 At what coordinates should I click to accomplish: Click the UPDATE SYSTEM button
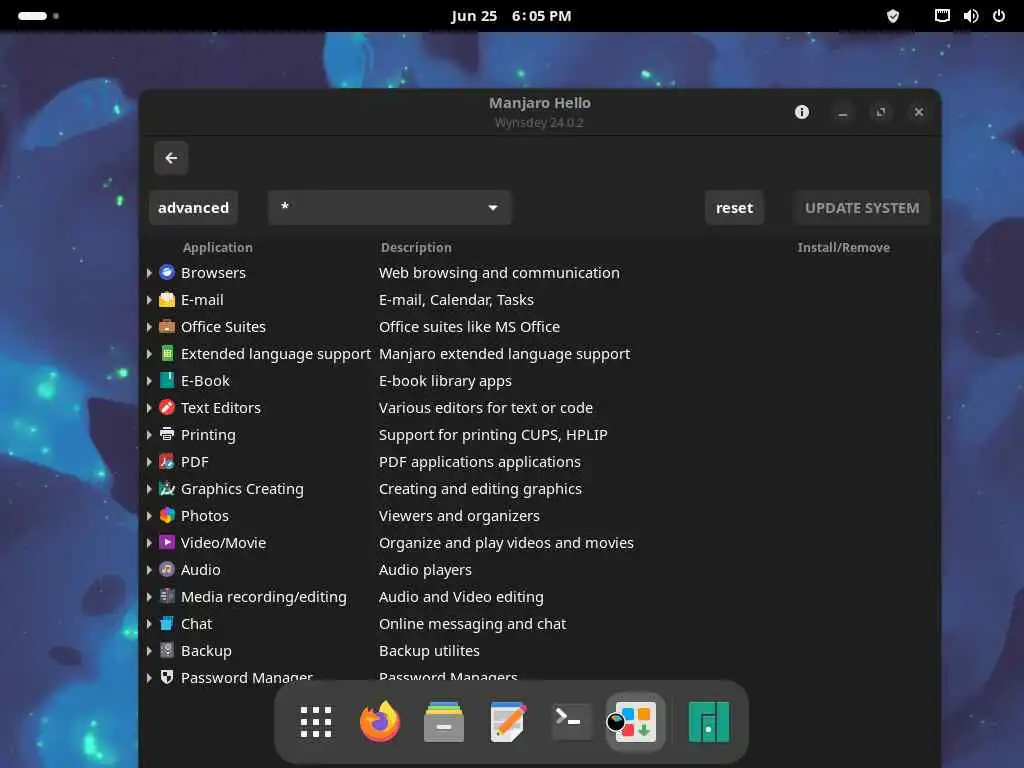(x=861, y=208)
